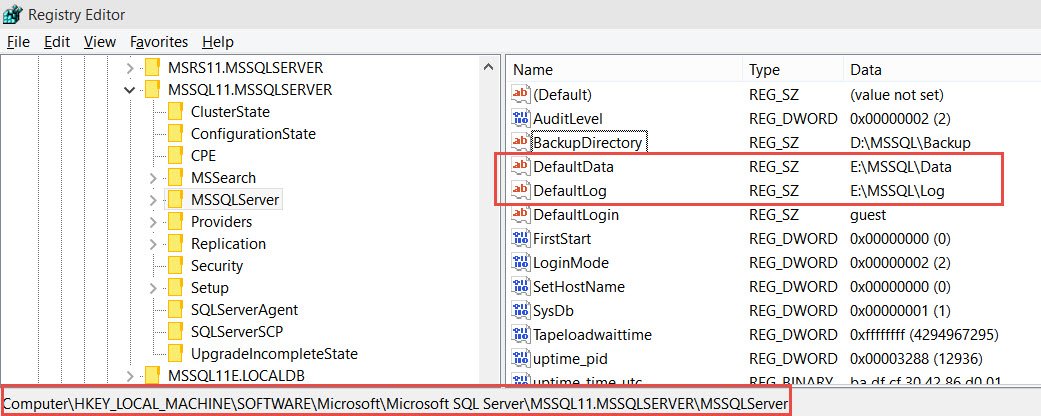
Task: Expand the MSSearch key
Action: pos(153,178)
